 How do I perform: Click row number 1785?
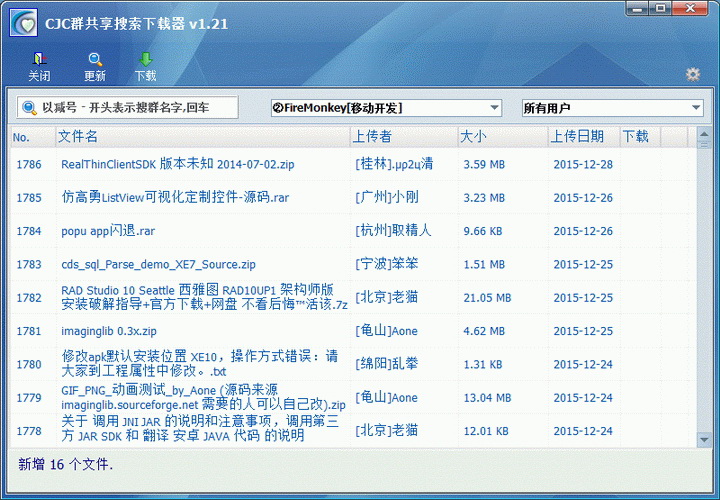pos(29,198)
